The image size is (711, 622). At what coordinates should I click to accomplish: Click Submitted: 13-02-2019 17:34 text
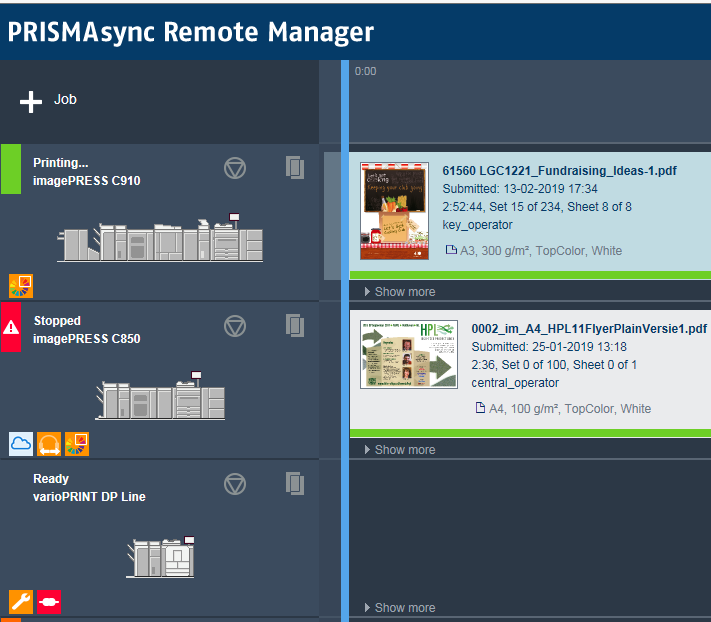pyautogui.click(x=520, y=189)
